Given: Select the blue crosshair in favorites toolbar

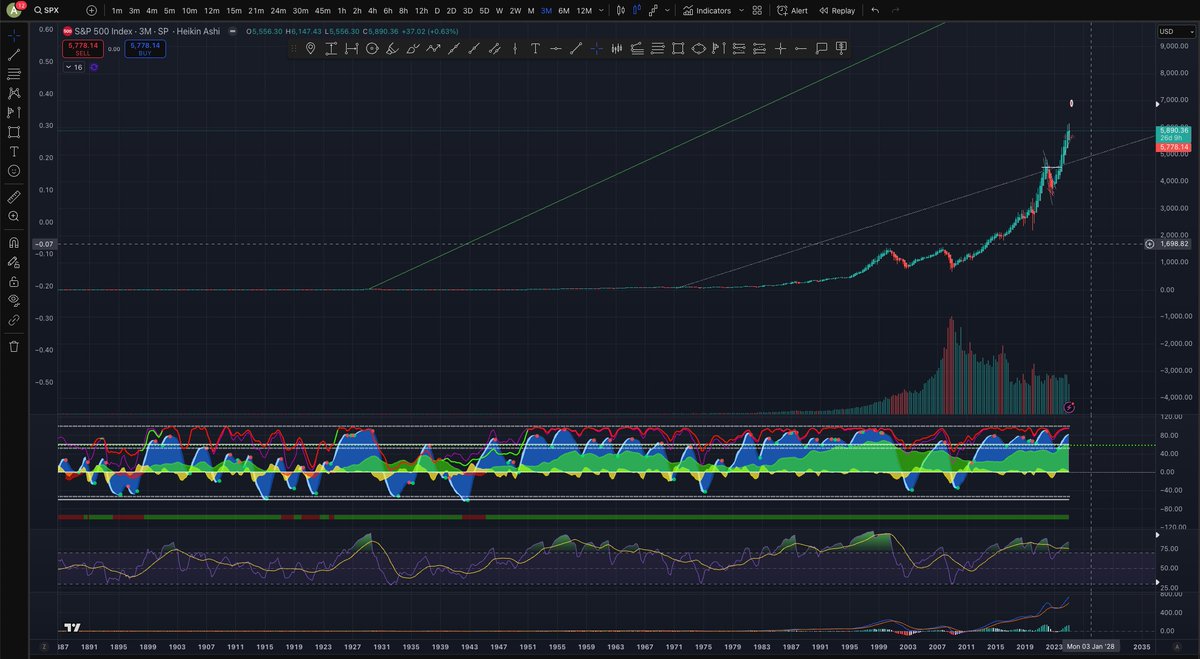Looking at the screenshot, I should (596, 48).
